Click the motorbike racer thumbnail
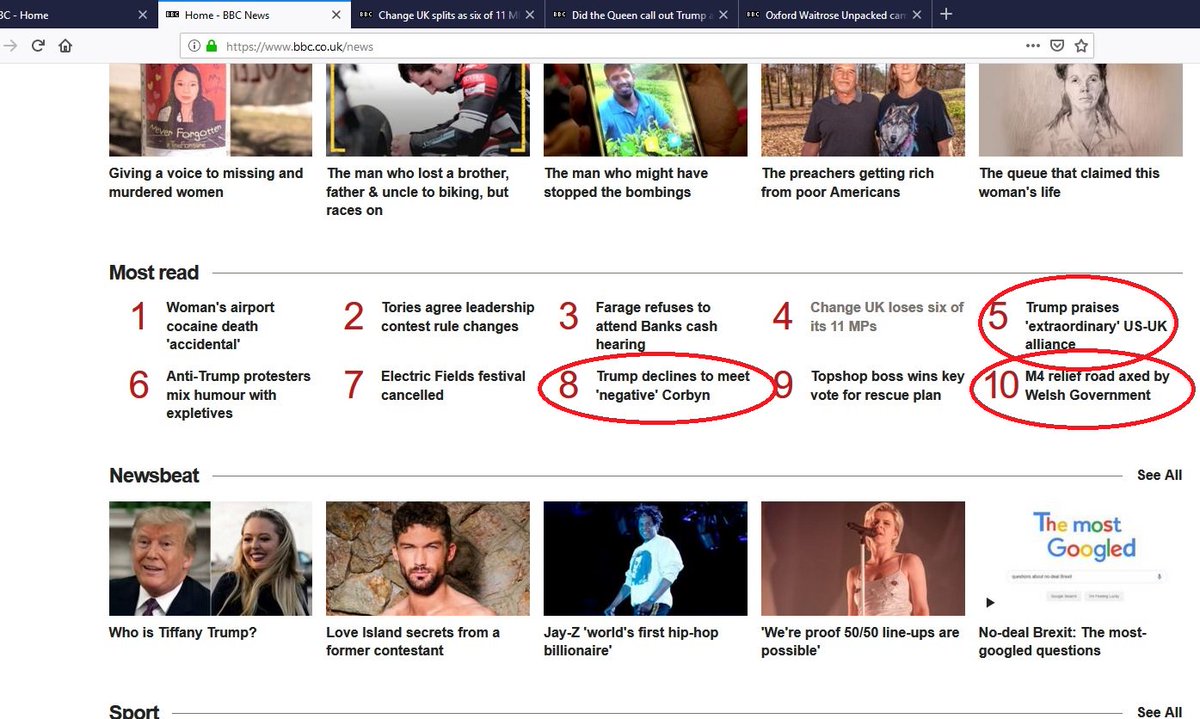The height and width of the screenshot is (719, 1200). pos(428,110)
